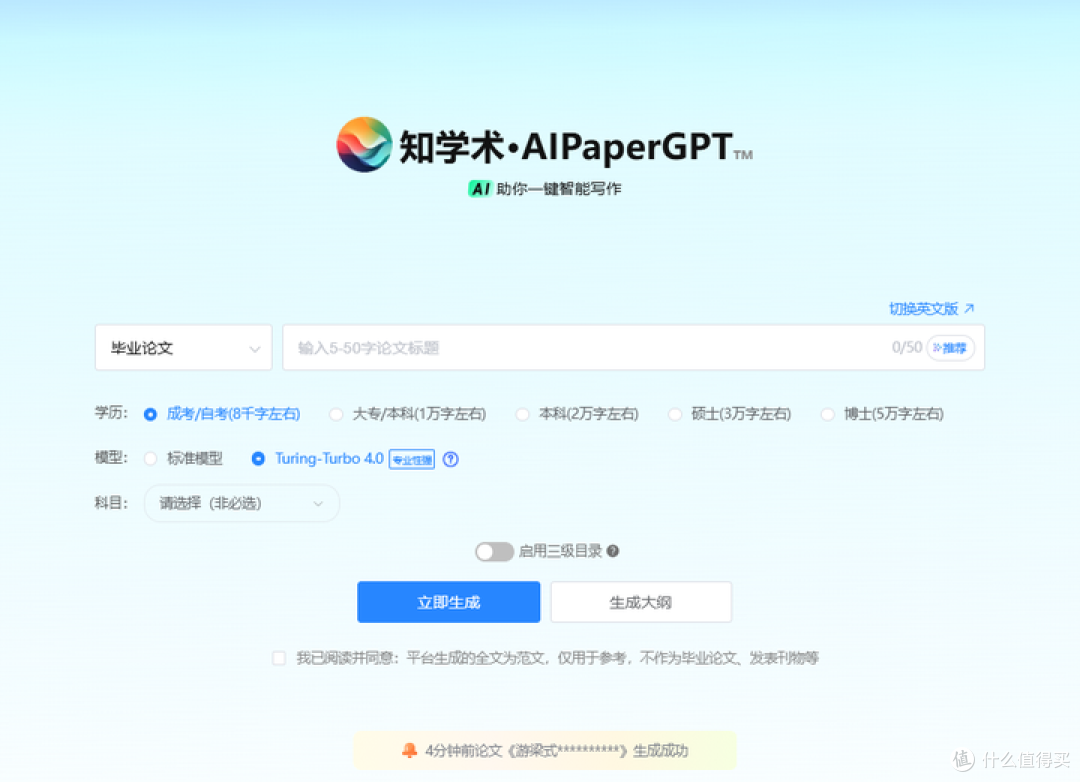Open the 科目 请选择 (非必选) dropdown

pyautogui.click(x=242, y=503)
